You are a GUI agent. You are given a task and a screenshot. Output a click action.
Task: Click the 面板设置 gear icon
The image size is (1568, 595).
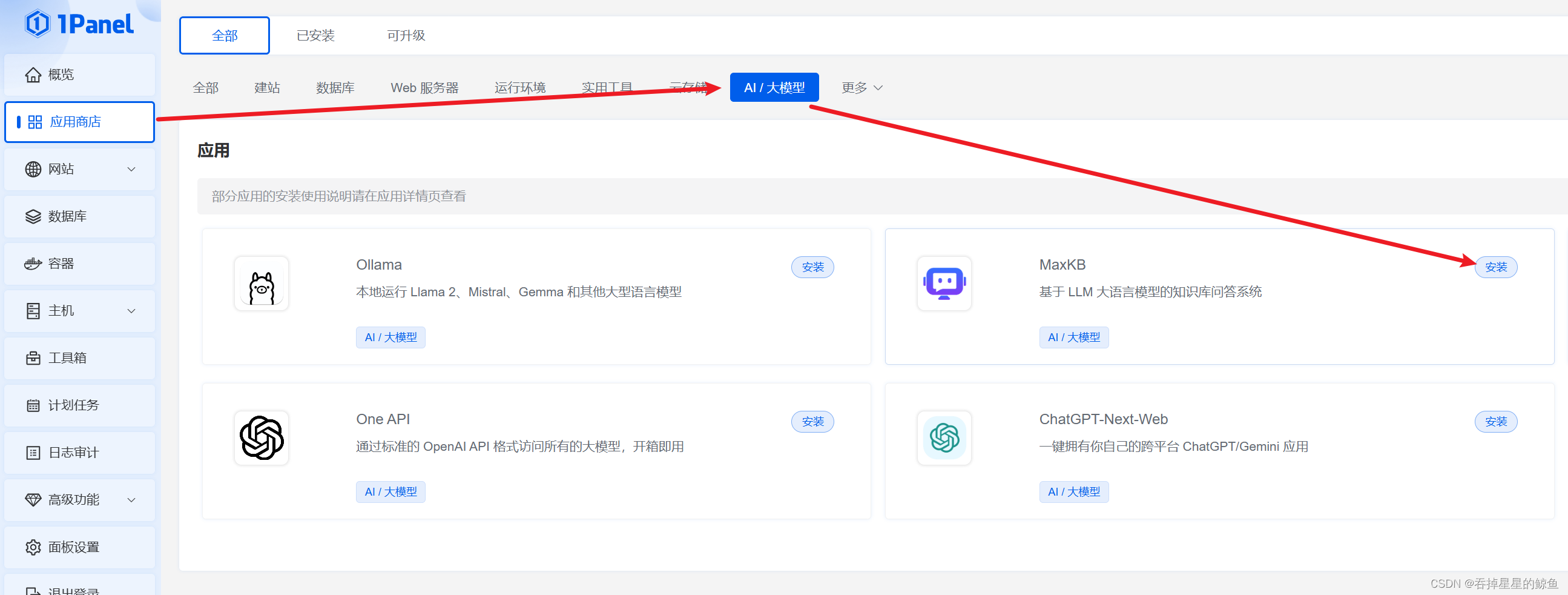click(x=33, y=548)
